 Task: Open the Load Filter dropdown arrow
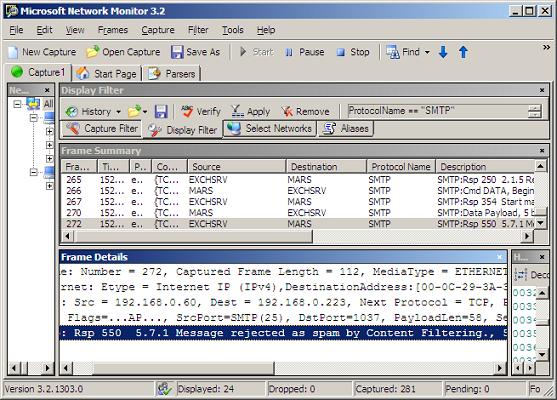pos(145,112)
